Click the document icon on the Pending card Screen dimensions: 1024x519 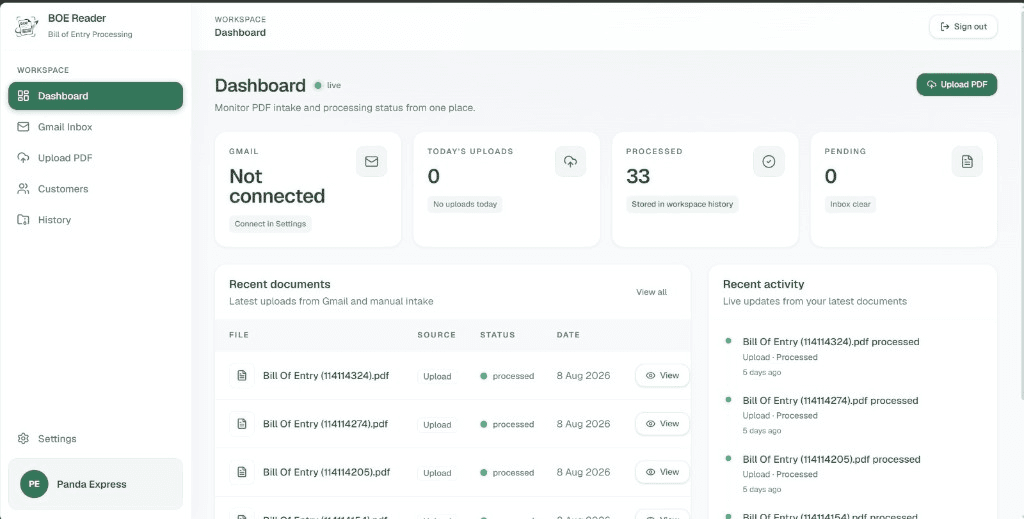tap(967, 161)
